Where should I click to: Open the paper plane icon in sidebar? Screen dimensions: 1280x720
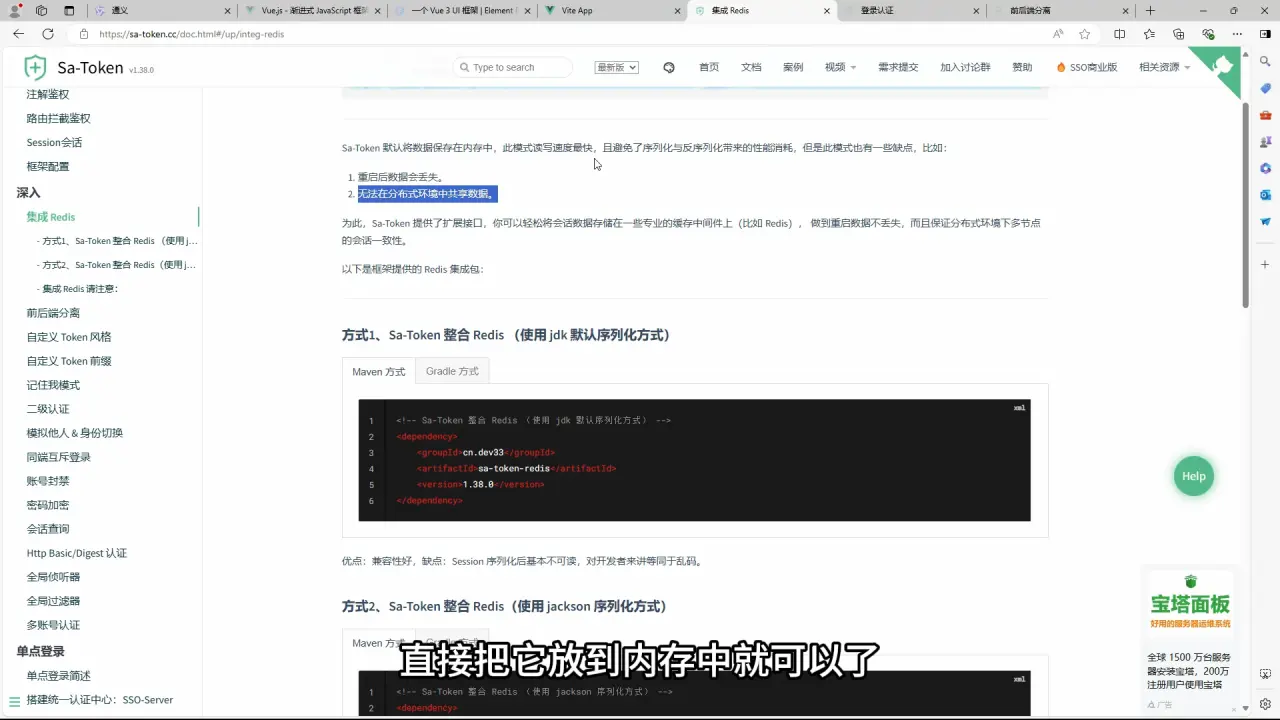click(x=1265, y=222)
